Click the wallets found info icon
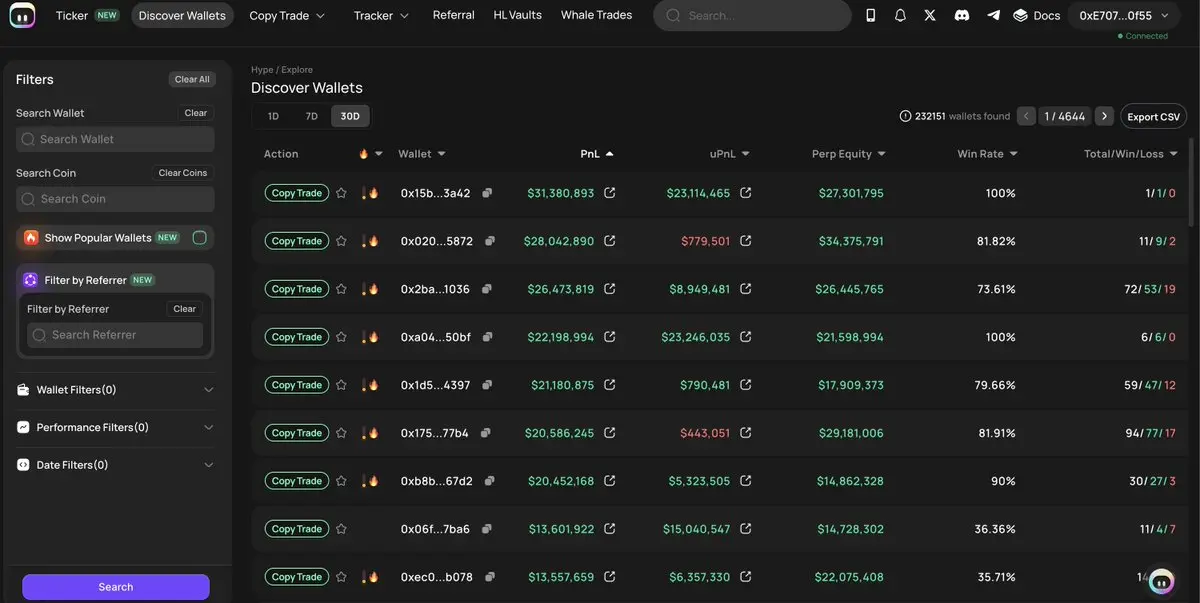The image size is (1200, 603). pos(906,116)
